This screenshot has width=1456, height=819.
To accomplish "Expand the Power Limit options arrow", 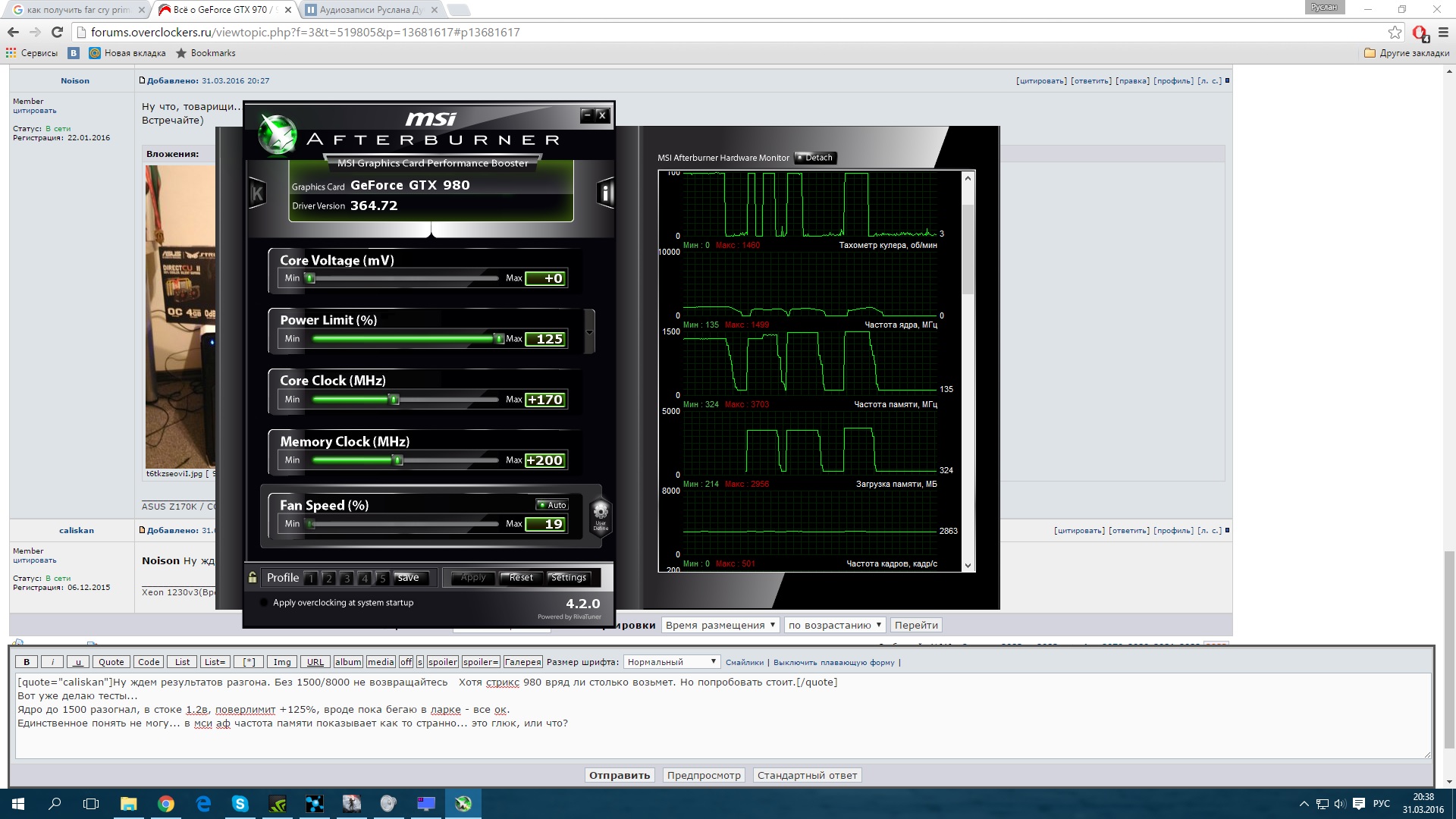I will pos(589,332).
